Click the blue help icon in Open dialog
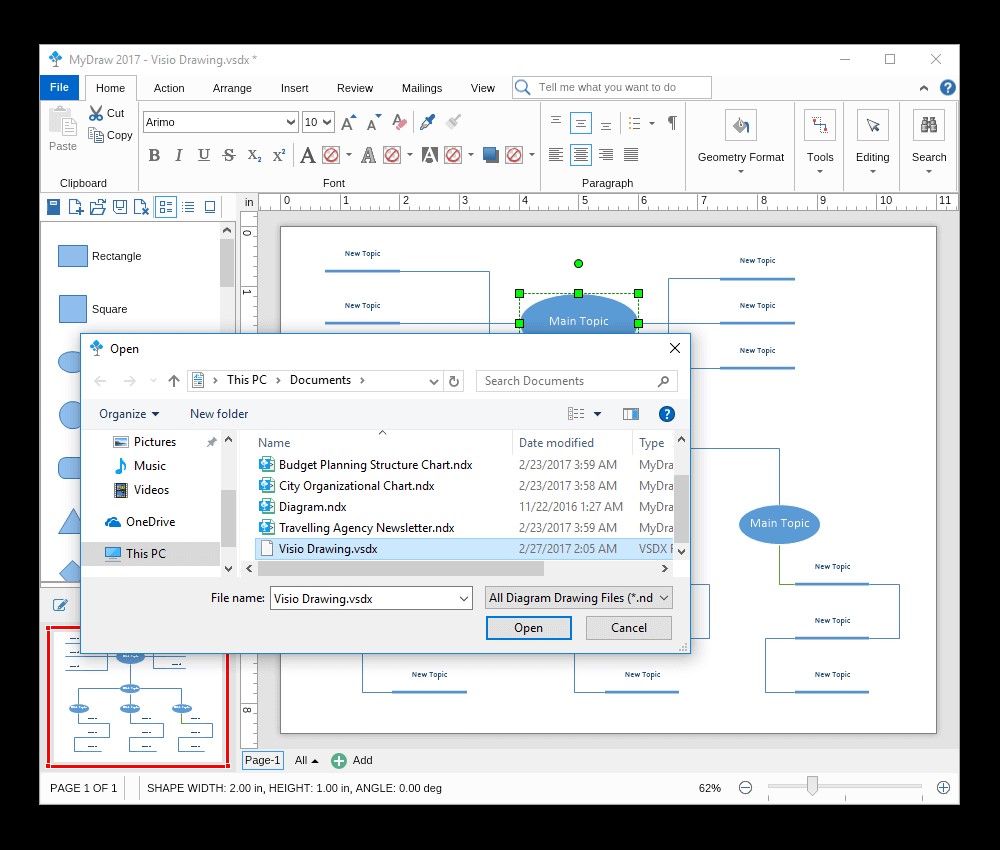Image resolution: width=1000 pixels, height=850 pixels. point(666,414)
